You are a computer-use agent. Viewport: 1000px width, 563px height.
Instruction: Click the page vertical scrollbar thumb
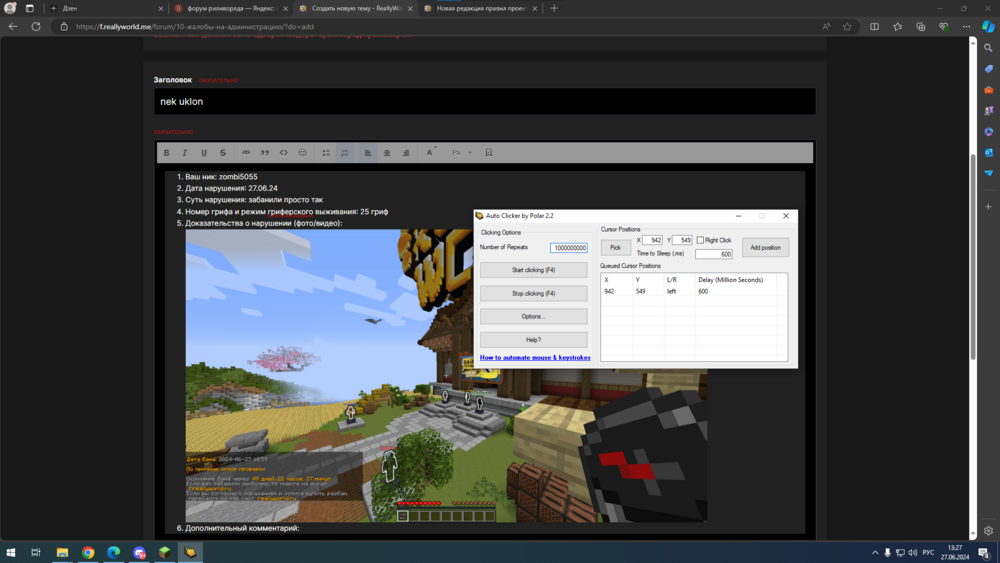coord(973,257)
